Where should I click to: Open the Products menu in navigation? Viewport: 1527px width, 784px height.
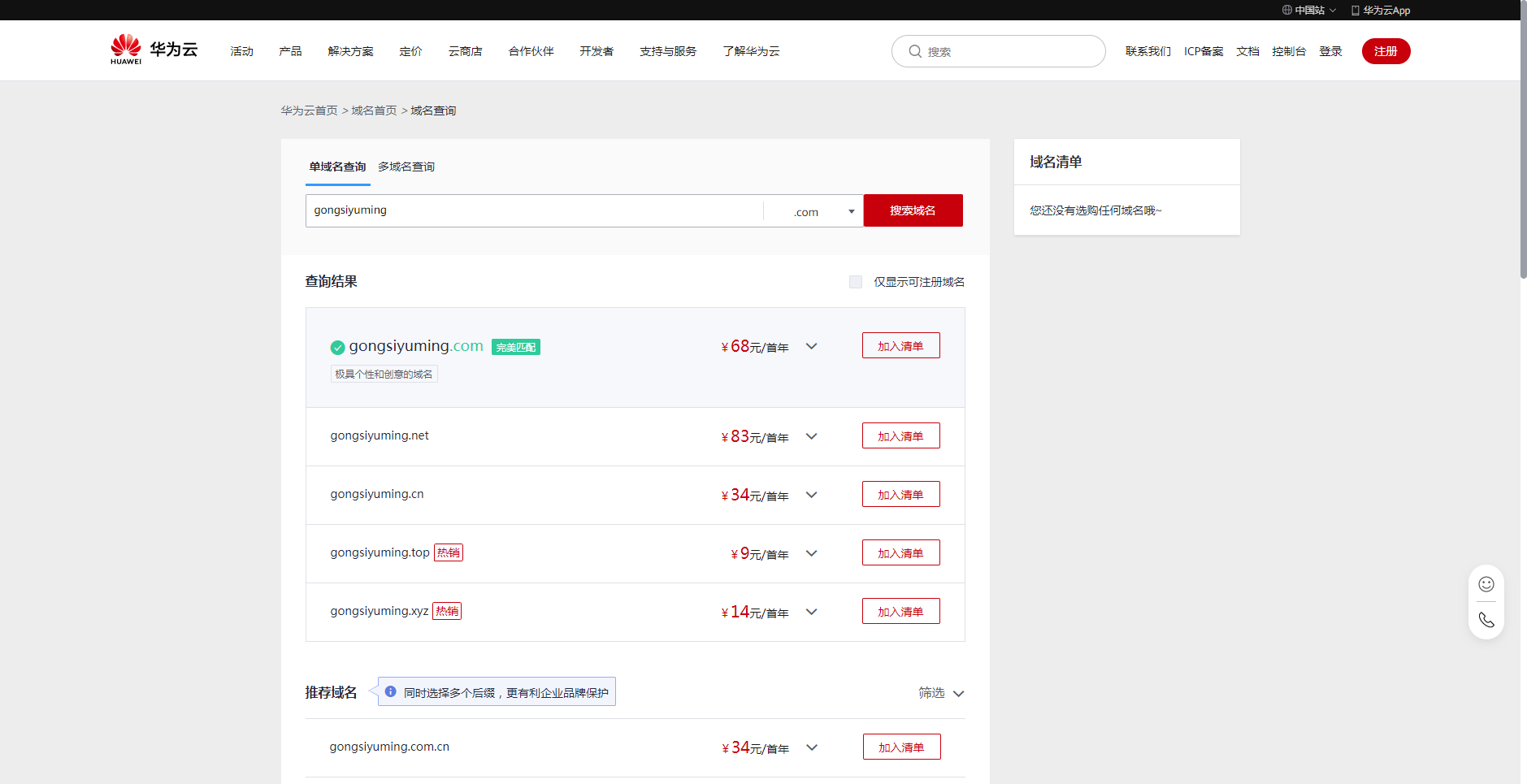(x=290, y=51)
